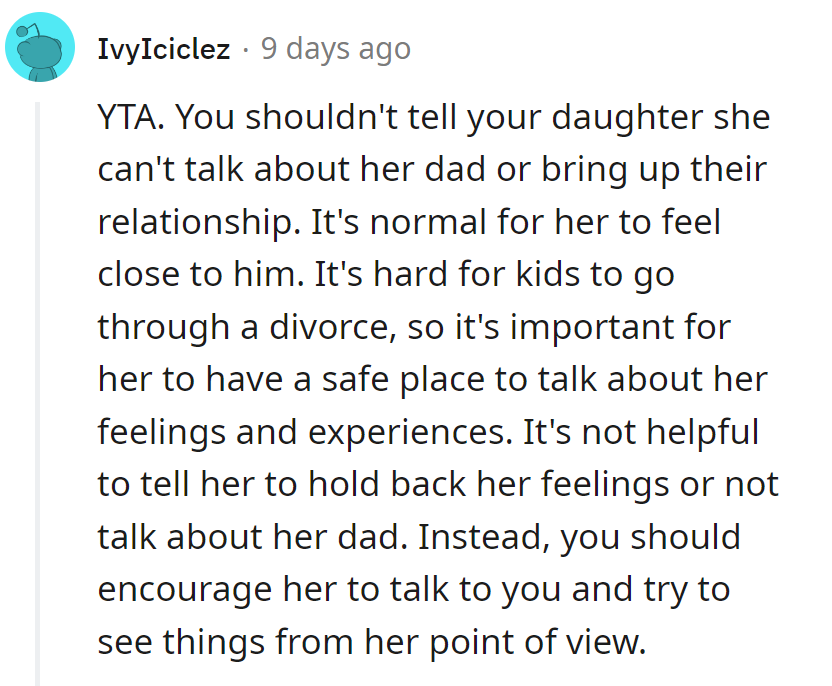Click the word 'helpful' in the comment
The image size is (832, 686).
pyautogui.click(x=702, y=432)
